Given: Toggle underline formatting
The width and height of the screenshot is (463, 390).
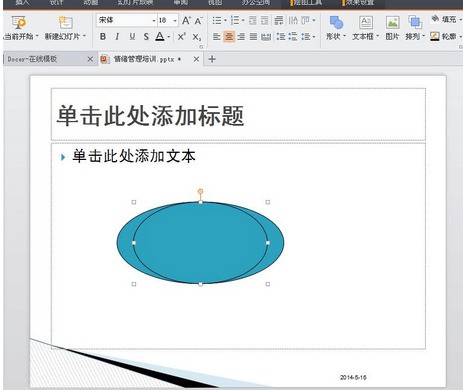Looking at the screenshot, I should click(132, 36).
